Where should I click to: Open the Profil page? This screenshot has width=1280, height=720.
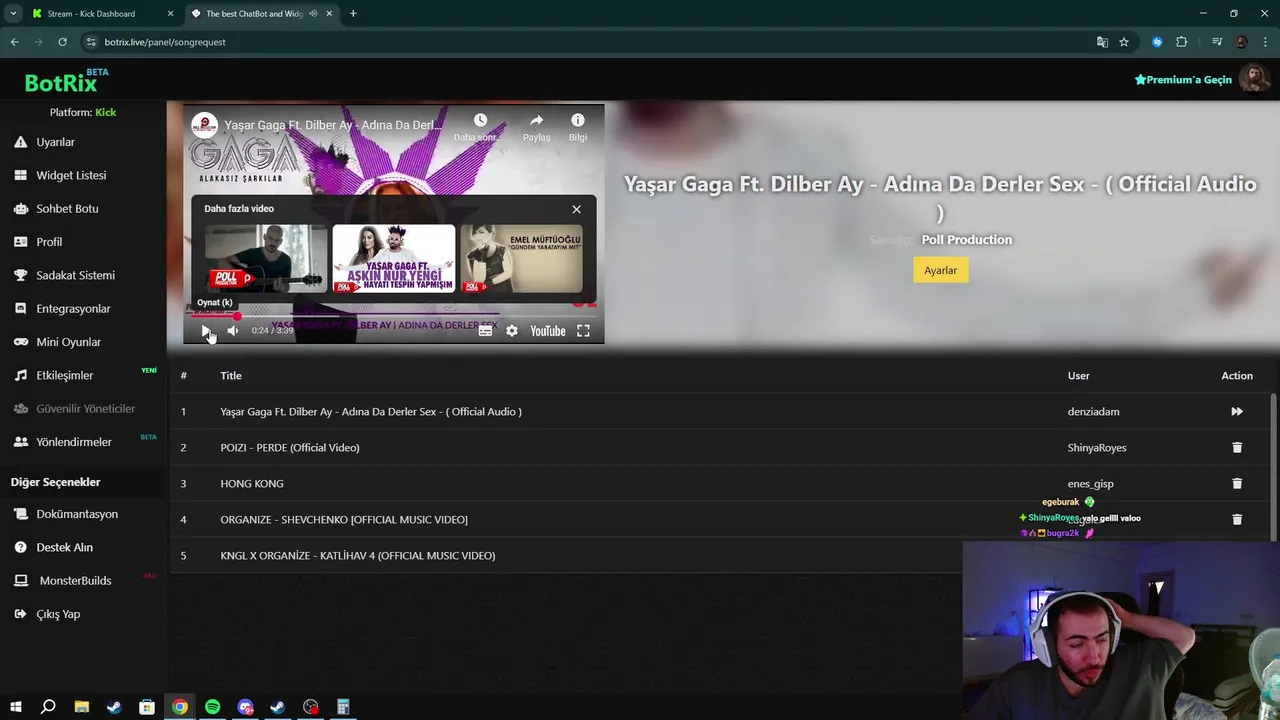click(x=49, y=242)
